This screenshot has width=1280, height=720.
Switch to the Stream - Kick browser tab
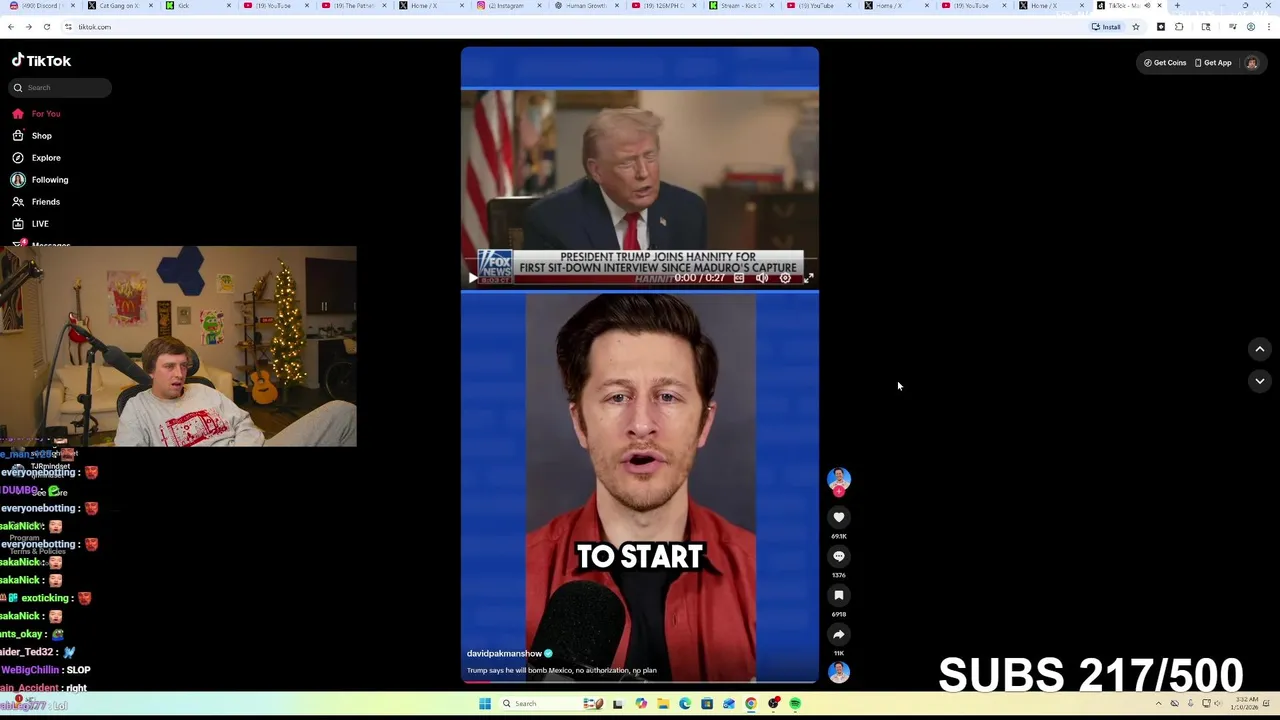click(x=741, y=6)
